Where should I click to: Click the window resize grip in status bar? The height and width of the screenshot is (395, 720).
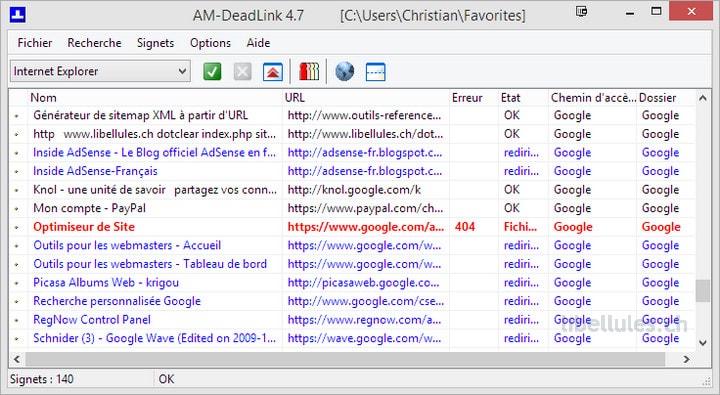point(706,381)
